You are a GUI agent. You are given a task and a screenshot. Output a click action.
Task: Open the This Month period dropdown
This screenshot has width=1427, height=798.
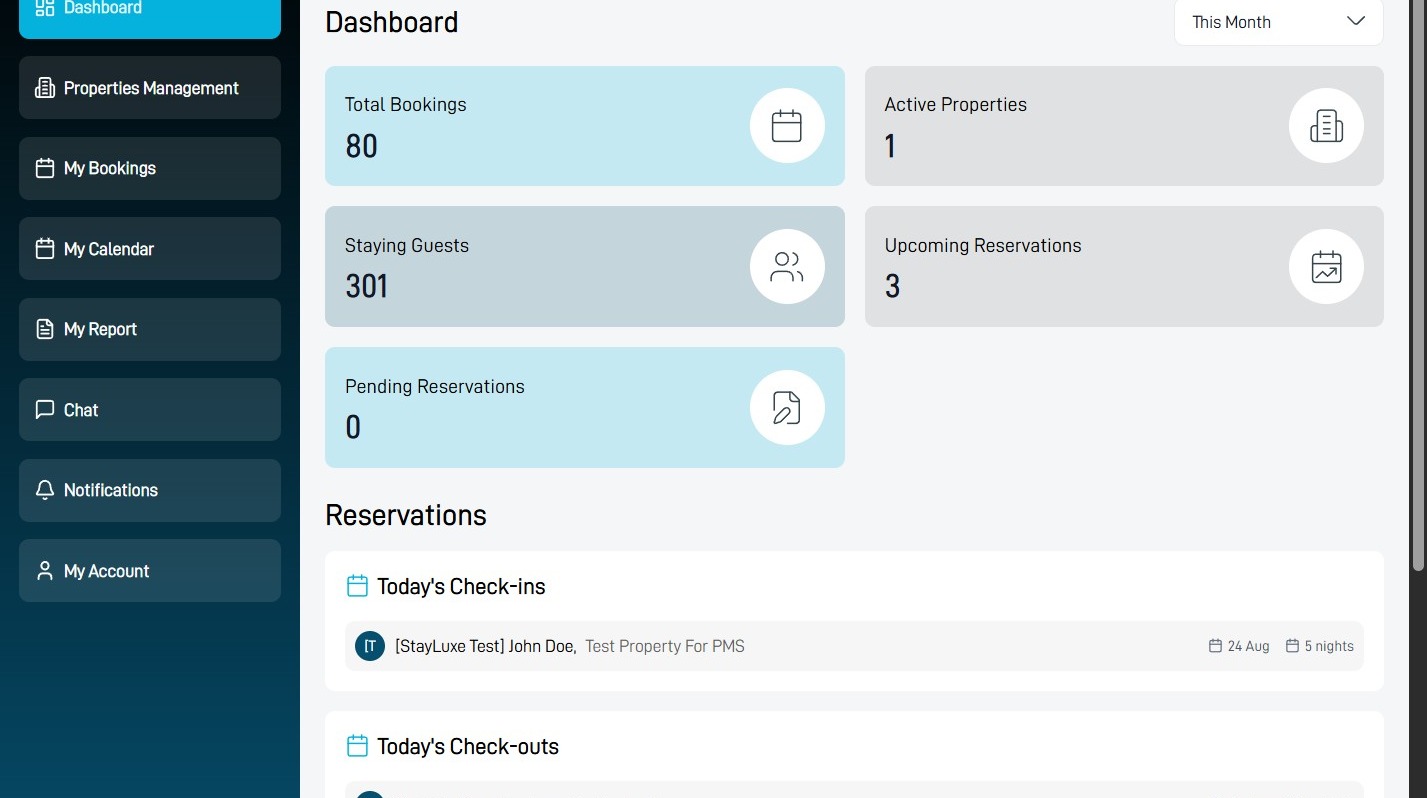click(1278, 22)
